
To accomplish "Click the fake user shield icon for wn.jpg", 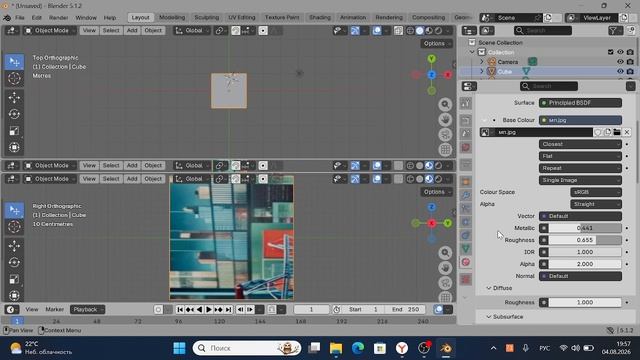I will tap(598, 132).
